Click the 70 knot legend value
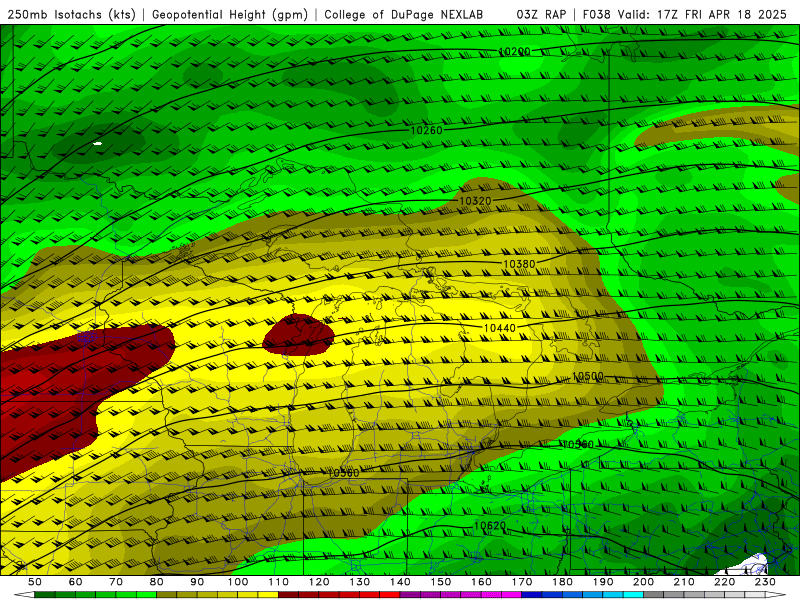This screenshot has width=800, height=600. point(116,582)
